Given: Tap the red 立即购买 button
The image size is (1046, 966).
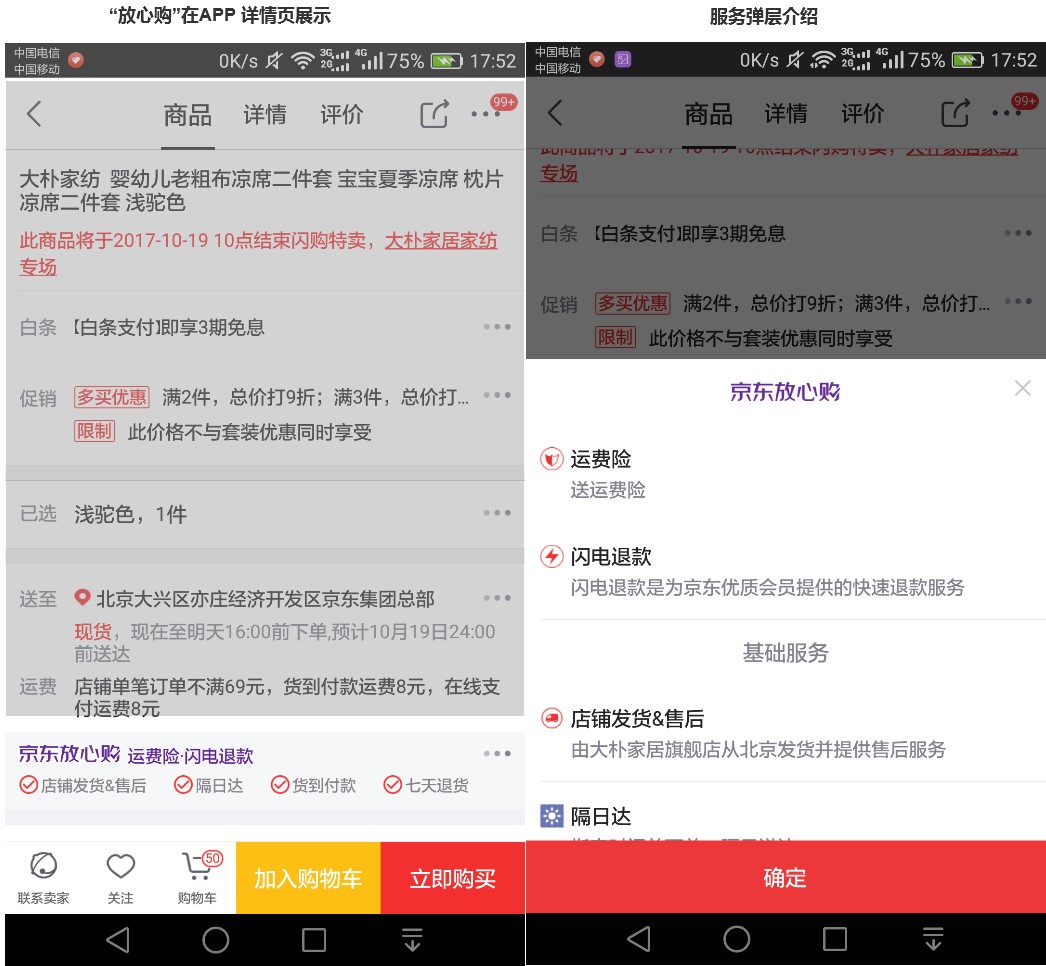Looking at the screenshot, I should 453,878.
